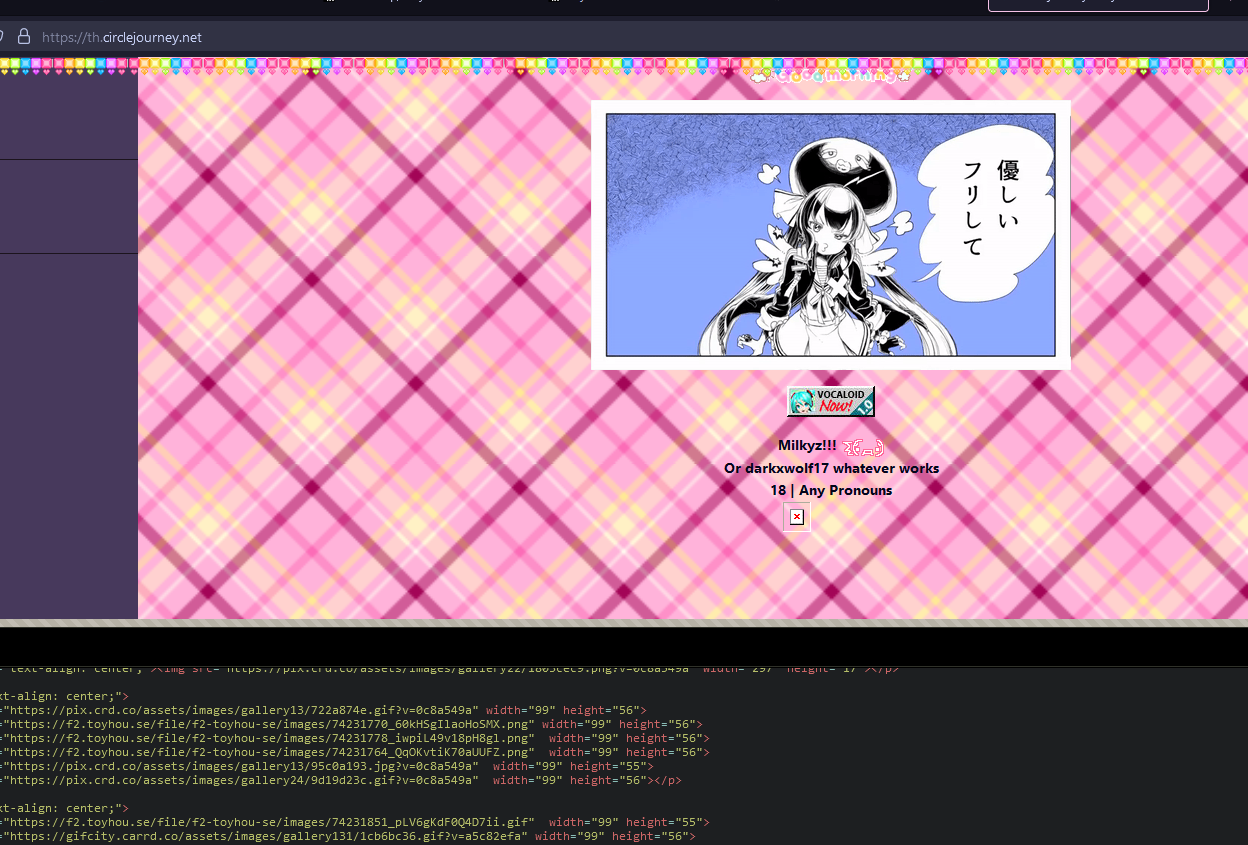
Task: Click the good morning header graphic
Action: click(x=830, y=76)
